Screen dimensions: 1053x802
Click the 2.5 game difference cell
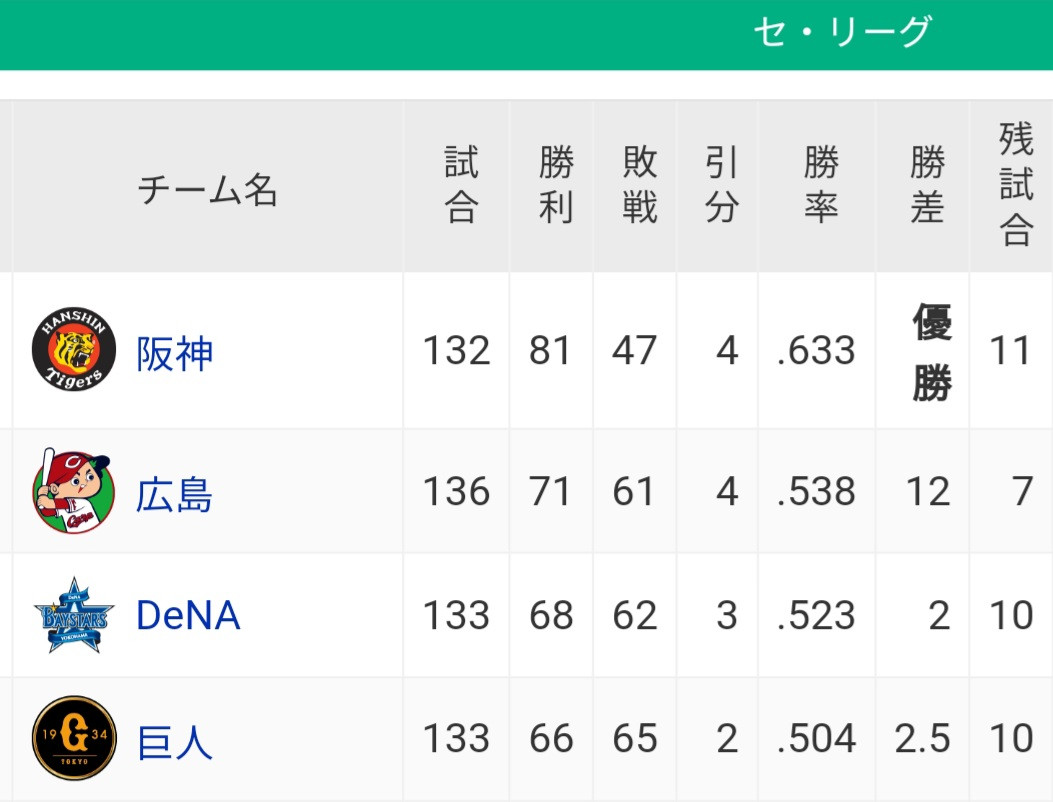click(x=922, y=738)
